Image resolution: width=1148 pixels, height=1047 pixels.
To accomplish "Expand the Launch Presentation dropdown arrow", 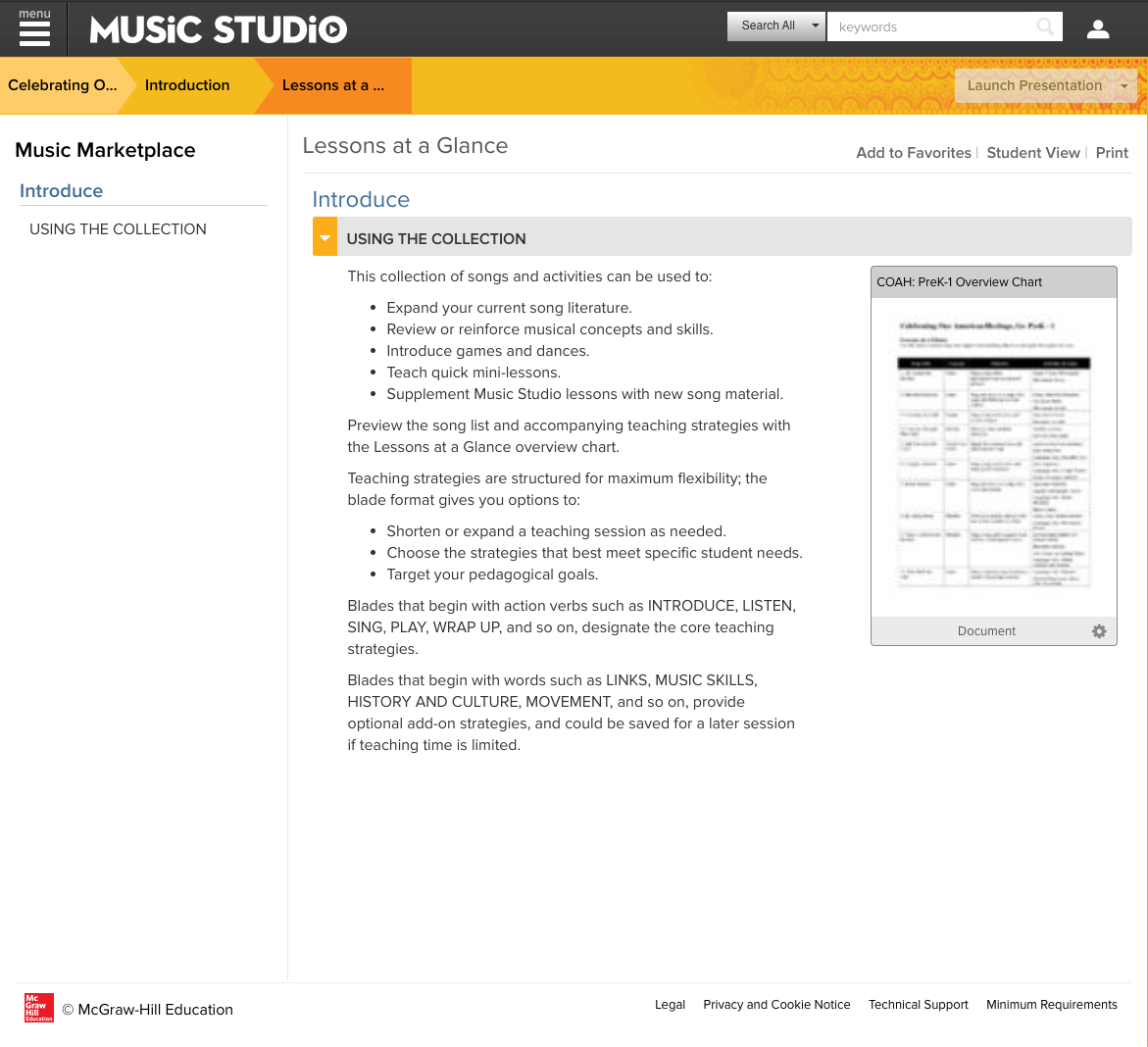I will click(x=1123, y=85).
